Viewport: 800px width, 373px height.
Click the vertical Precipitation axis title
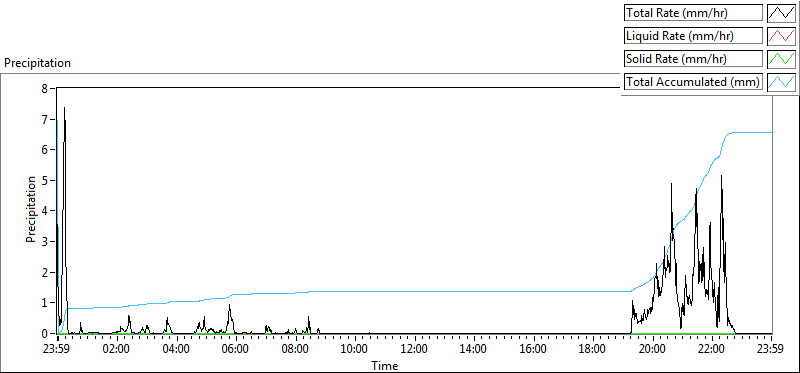click(x=31, y=209)
